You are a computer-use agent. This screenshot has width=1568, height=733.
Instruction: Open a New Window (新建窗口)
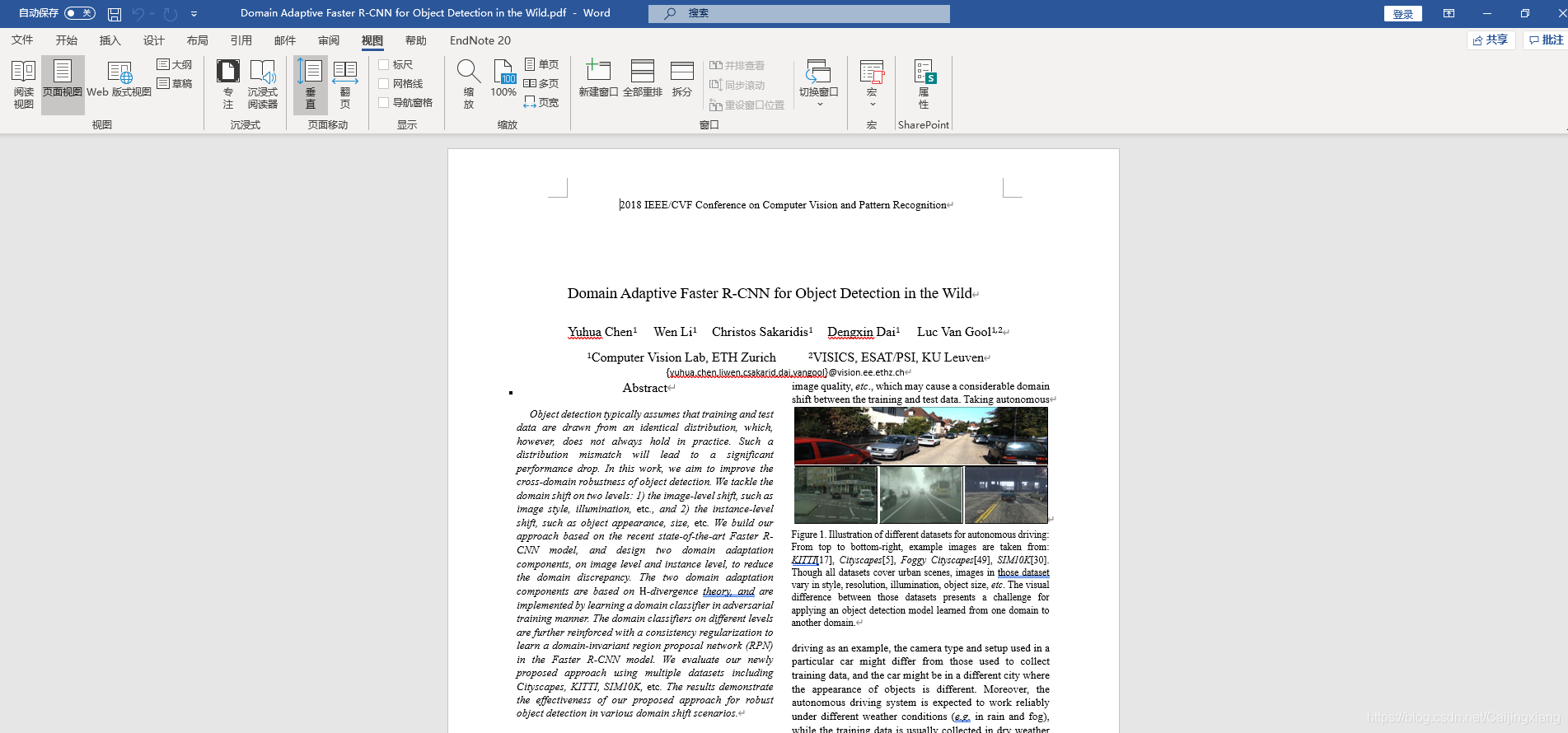click(x=598, y=80)
